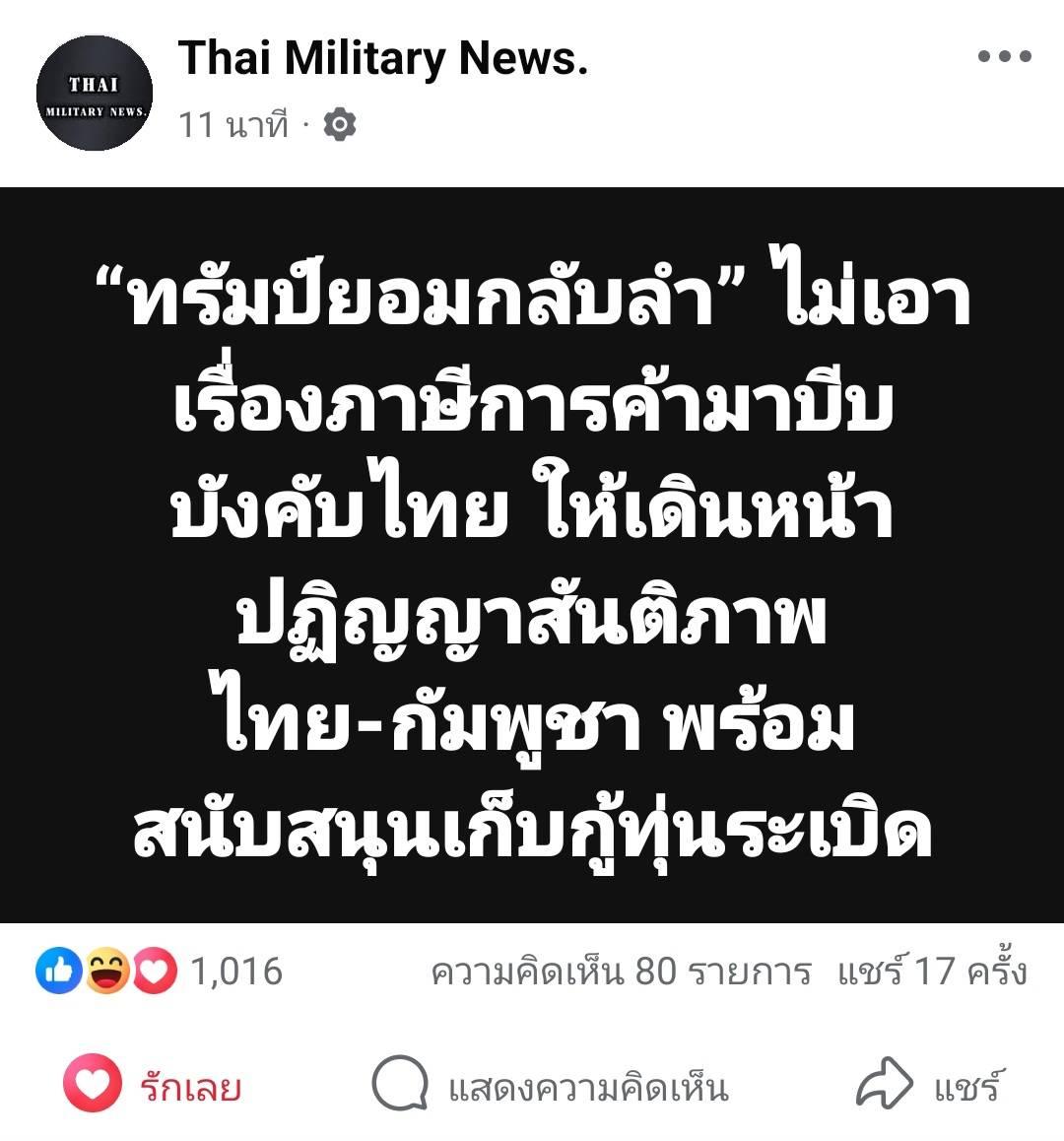The height and width of the screenshot is (1141, 1064).
Task: View the 1,016 reactions count list
Action: (236, 972)
